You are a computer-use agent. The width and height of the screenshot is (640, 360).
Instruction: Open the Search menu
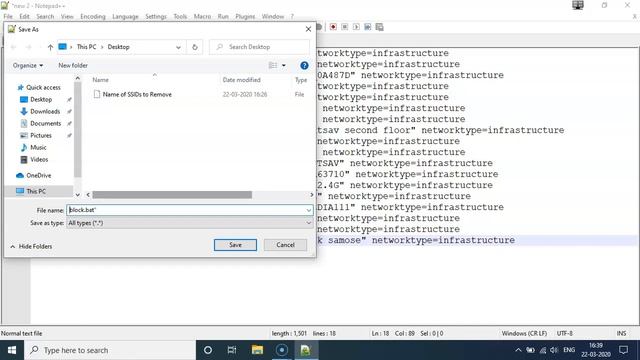click(45, 16)
